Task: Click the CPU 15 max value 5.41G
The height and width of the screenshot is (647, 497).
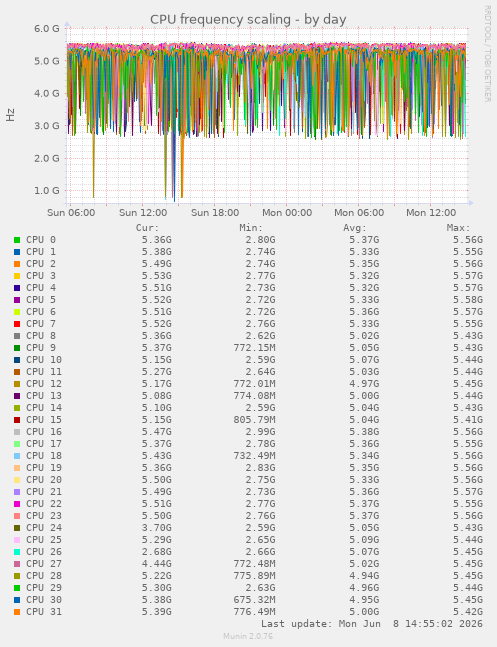Action: coord(468,420)
